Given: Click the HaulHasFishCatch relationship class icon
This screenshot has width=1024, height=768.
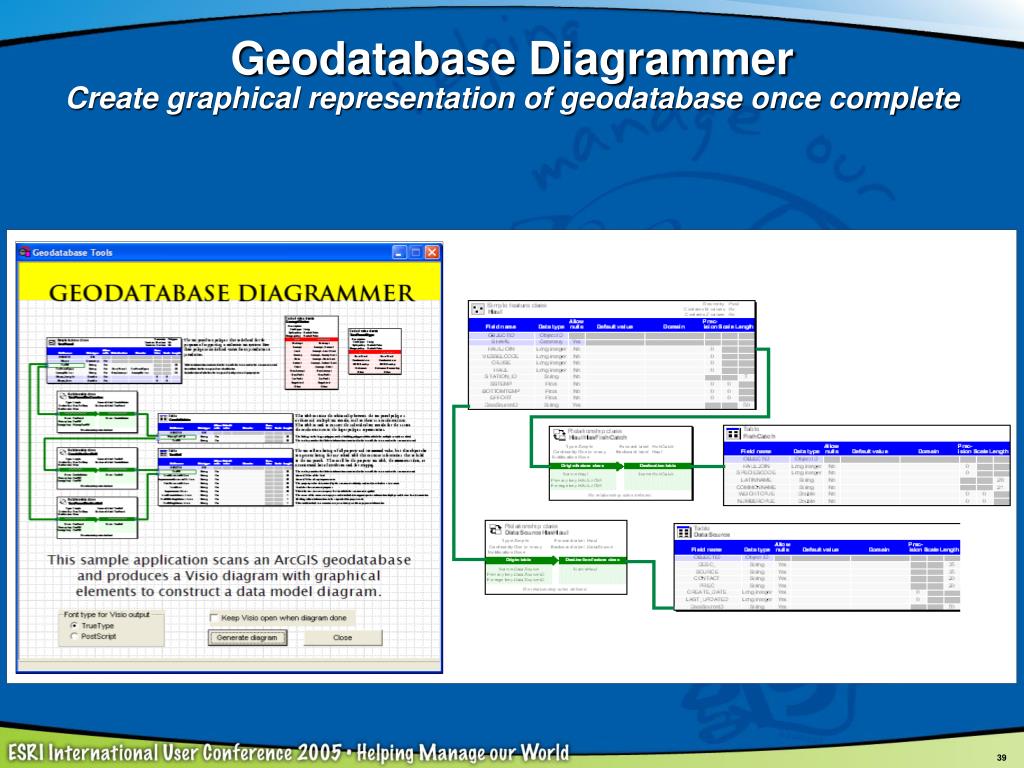Looking at the screenshot, I should 559,434.
